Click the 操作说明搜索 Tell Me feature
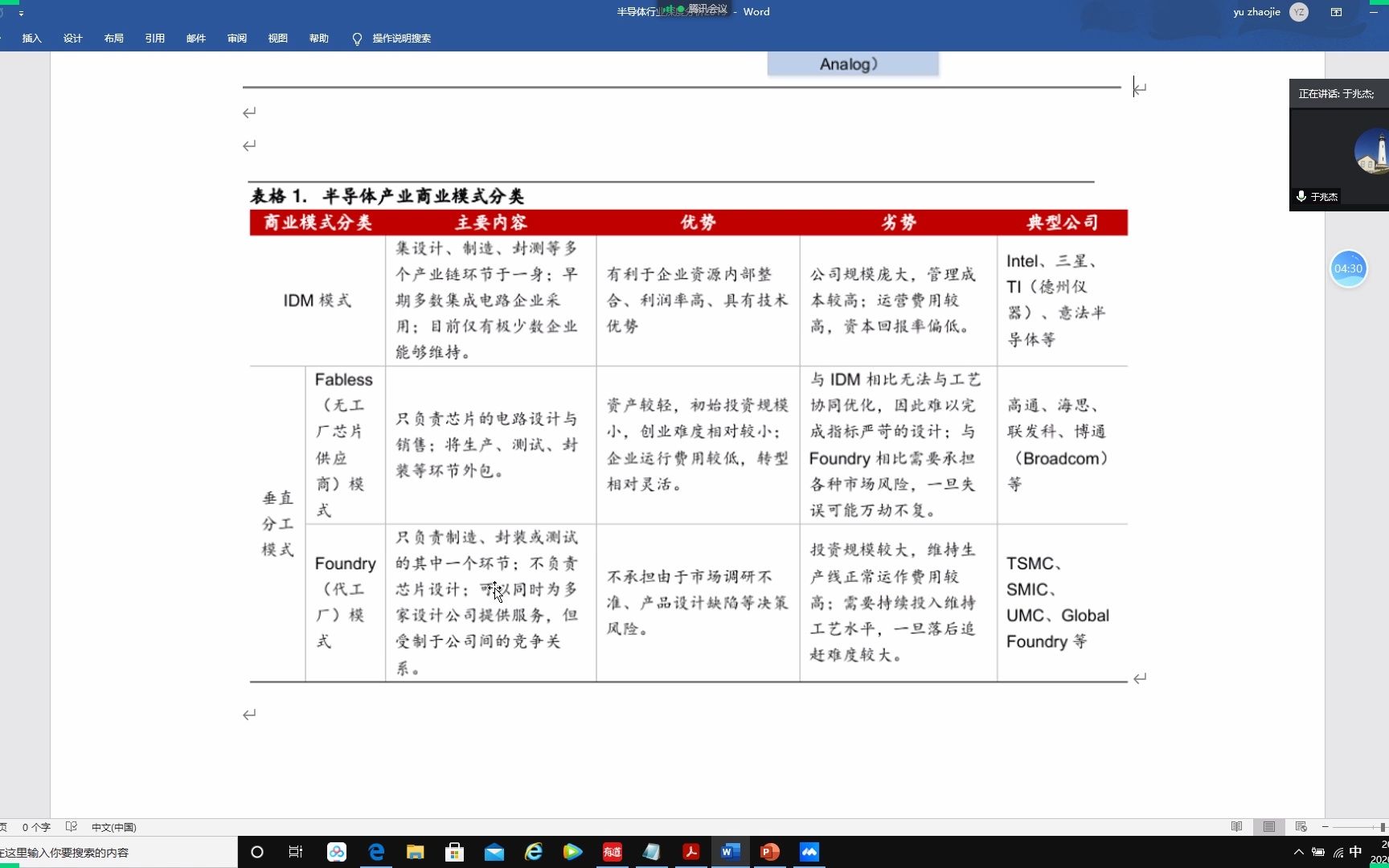The height and width of the screenshot is (868, 1389). [x=391, y=38]
